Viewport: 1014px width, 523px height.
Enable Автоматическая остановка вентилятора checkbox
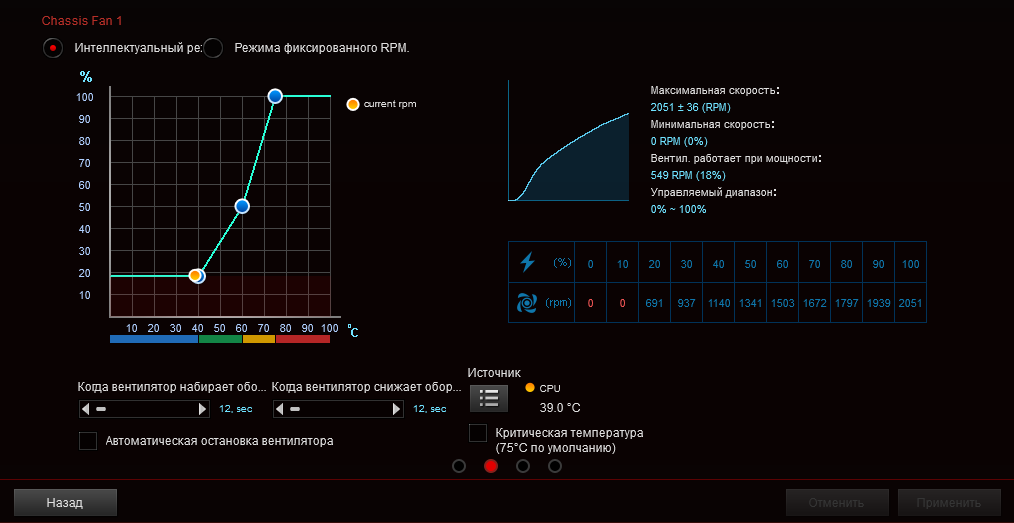(87, 441)
